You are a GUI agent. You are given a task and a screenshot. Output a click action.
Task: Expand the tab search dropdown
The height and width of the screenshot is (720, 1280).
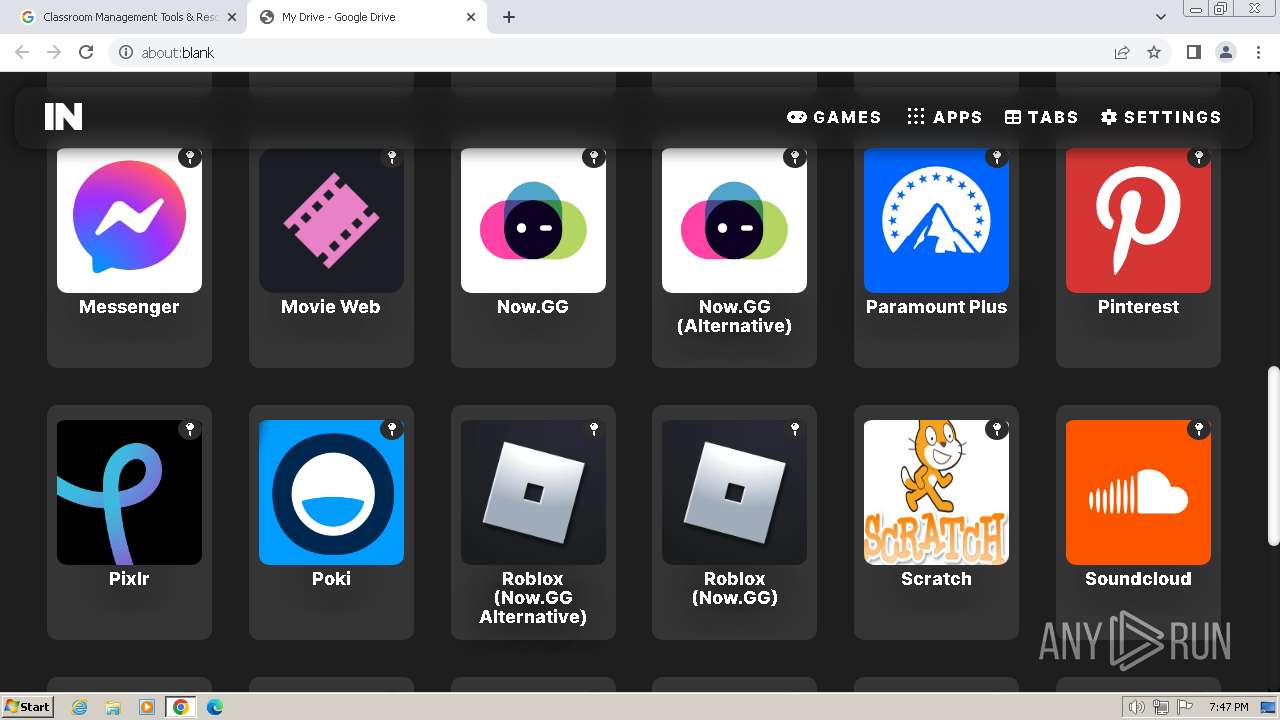pos(1160,17)
